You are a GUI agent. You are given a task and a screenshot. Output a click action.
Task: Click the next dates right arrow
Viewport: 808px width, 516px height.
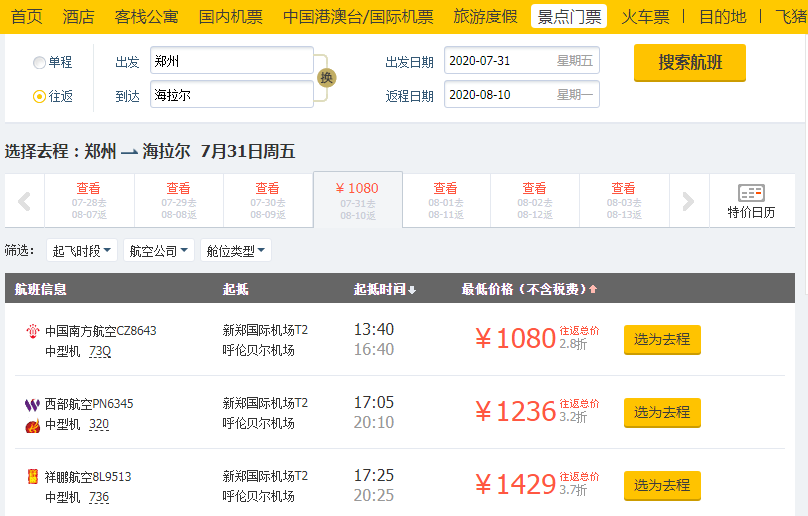(x=688, y=201)
